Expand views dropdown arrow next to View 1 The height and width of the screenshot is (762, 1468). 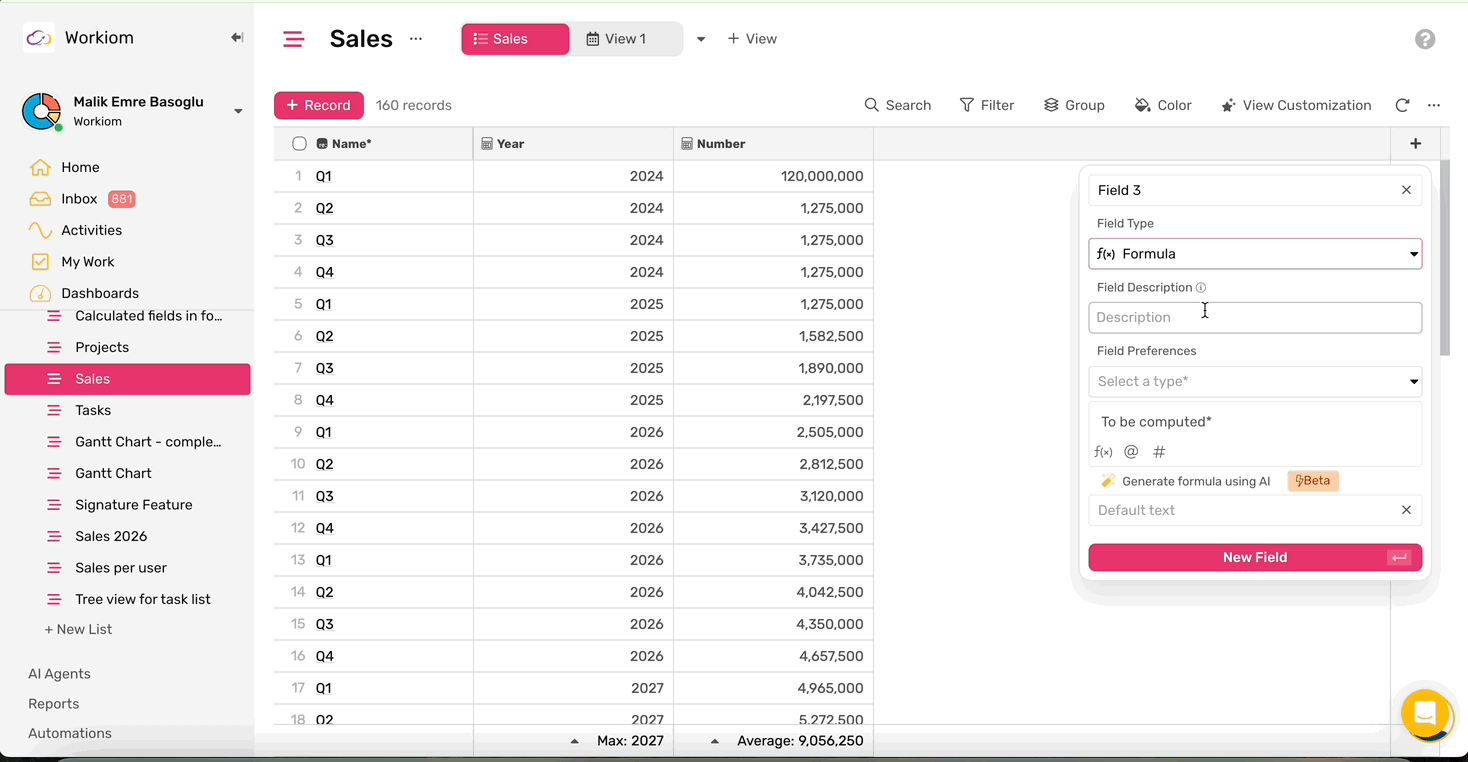(x=701, y=39)
